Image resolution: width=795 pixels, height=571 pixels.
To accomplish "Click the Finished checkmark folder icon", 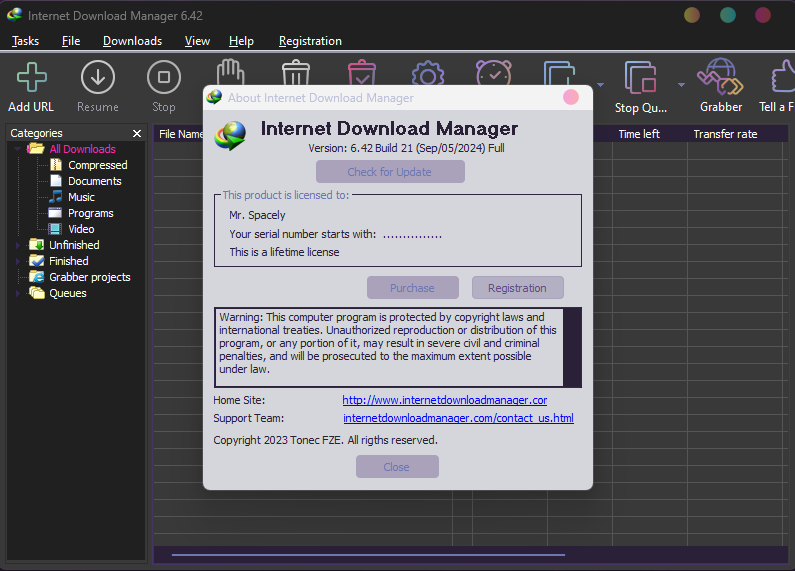I will (37, 261).
